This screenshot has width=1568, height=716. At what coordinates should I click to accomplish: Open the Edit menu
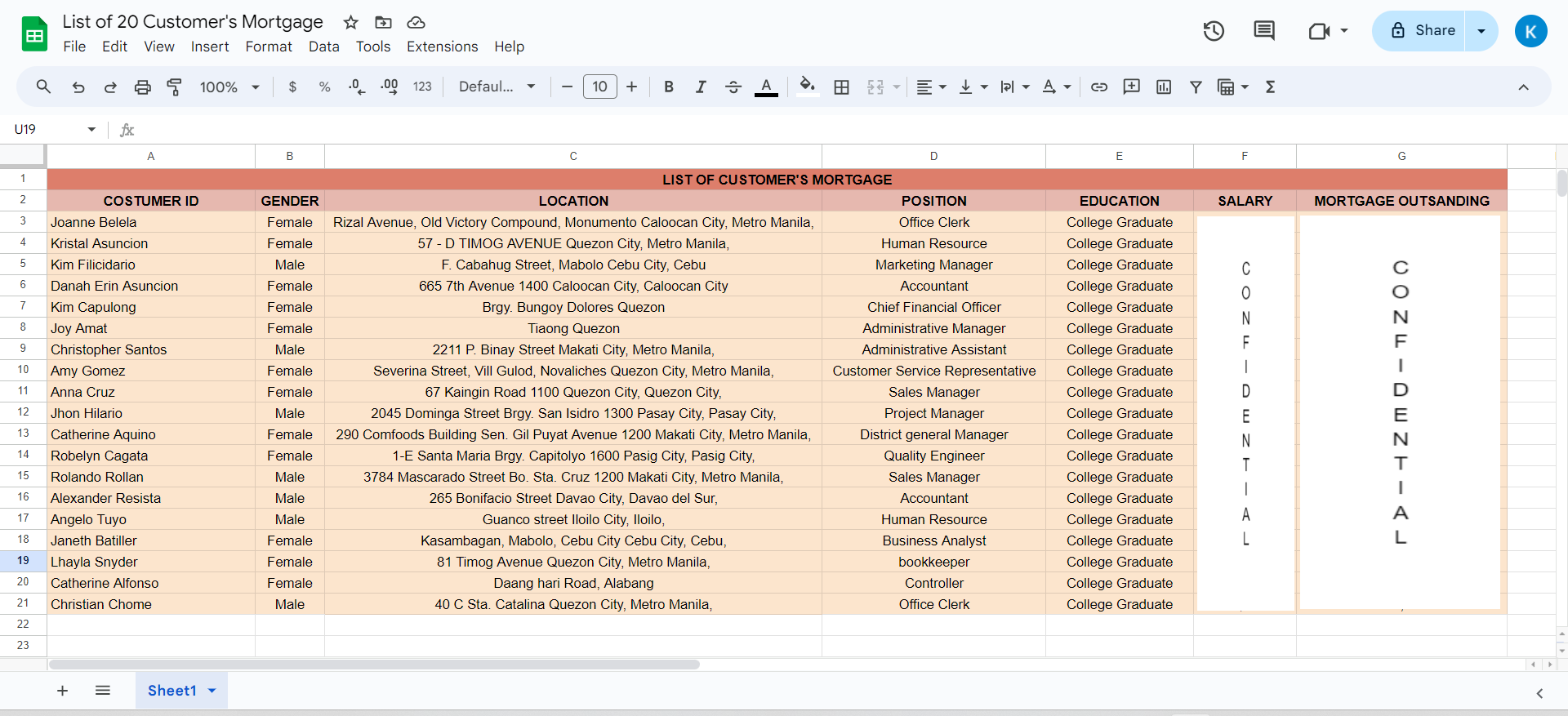[114, 47]
